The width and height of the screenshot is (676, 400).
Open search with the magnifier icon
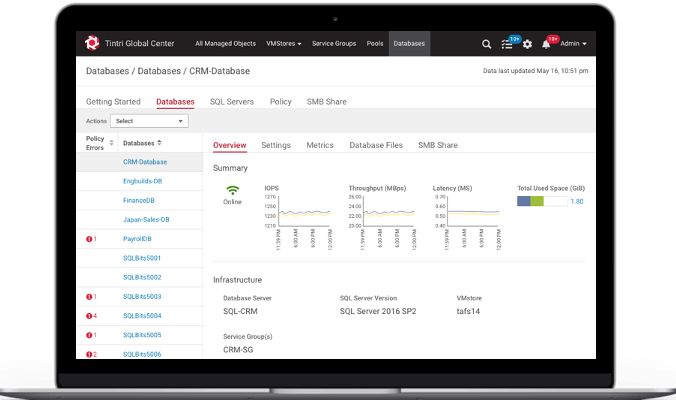click(487, 44)
